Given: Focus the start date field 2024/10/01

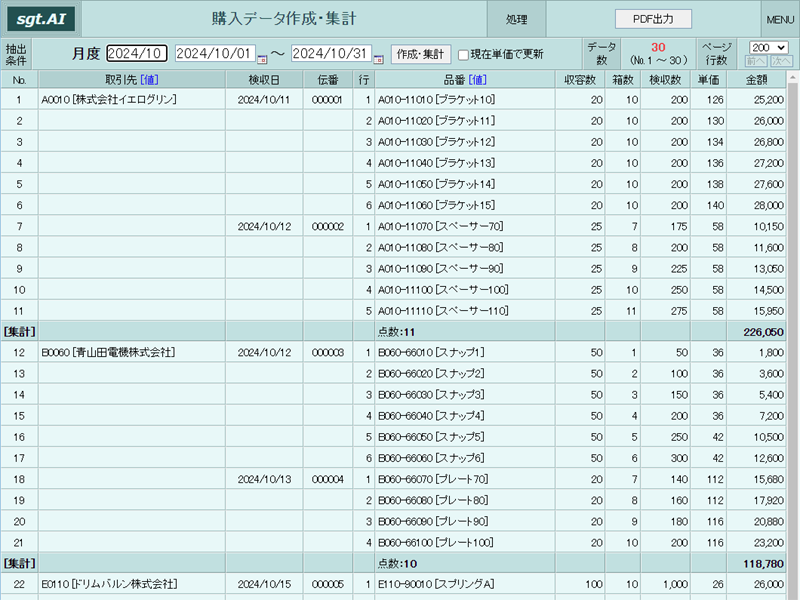Looking at the screenshot, I should point(215,53).
